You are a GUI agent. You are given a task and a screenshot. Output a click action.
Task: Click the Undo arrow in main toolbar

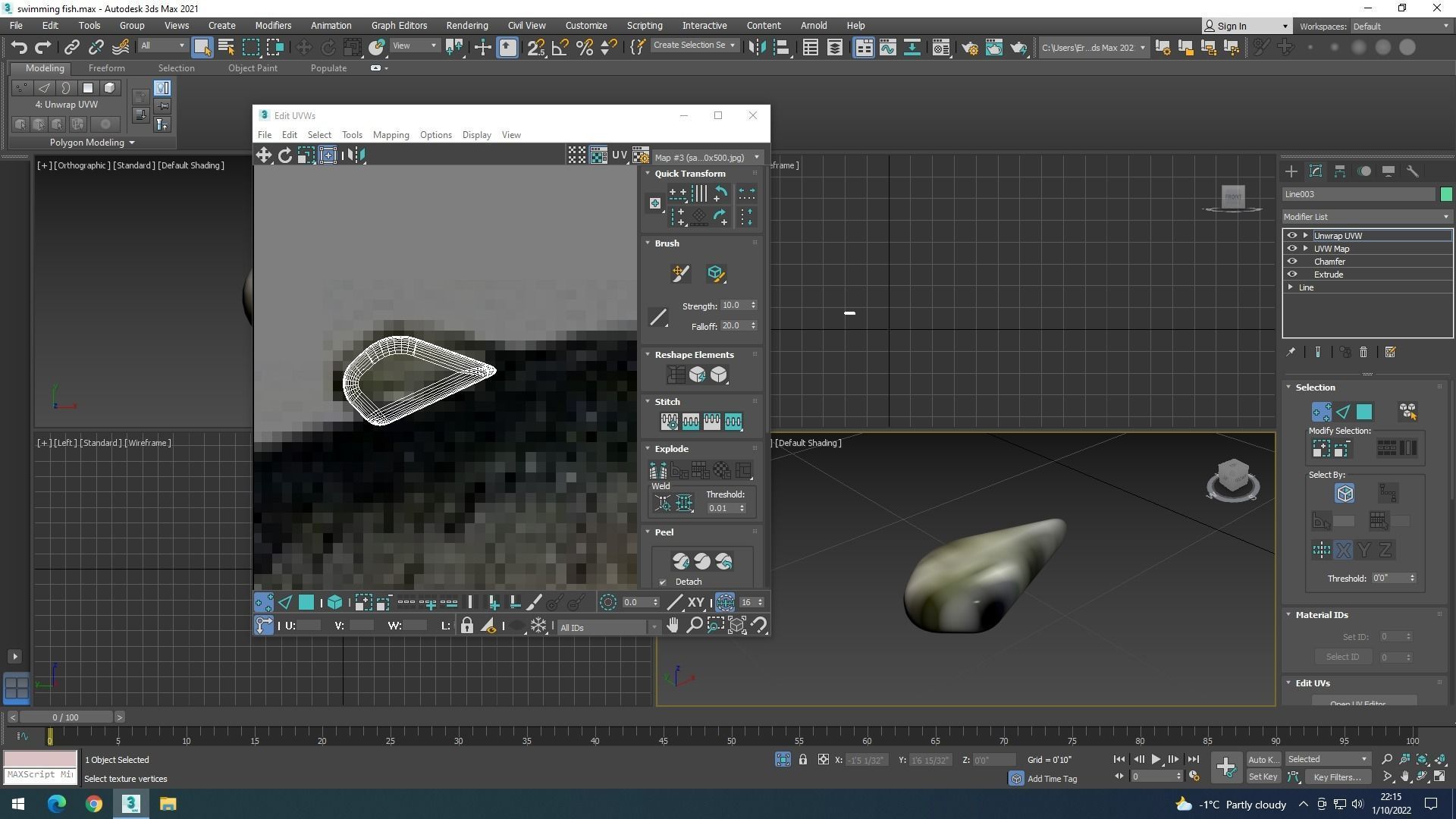point(19,47)
